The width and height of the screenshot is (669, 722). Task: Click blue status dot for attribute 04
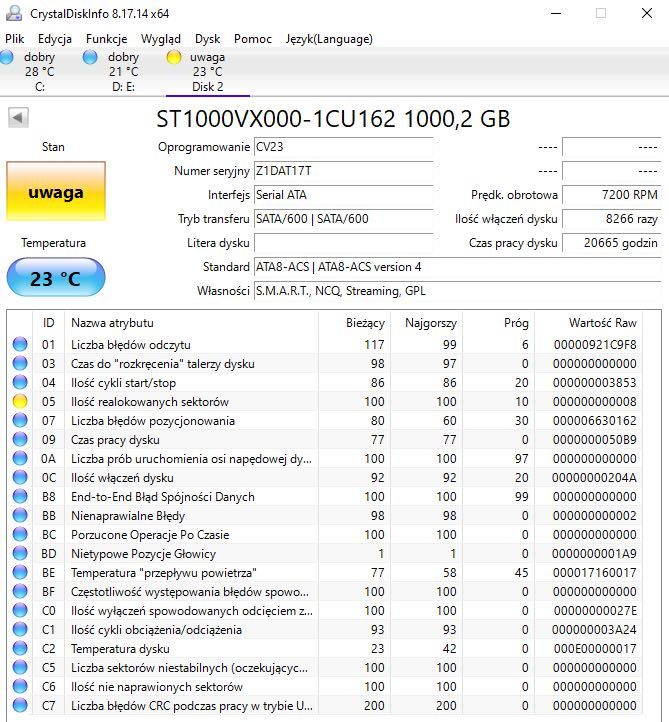pyautogui.click(x=20, y=382)
